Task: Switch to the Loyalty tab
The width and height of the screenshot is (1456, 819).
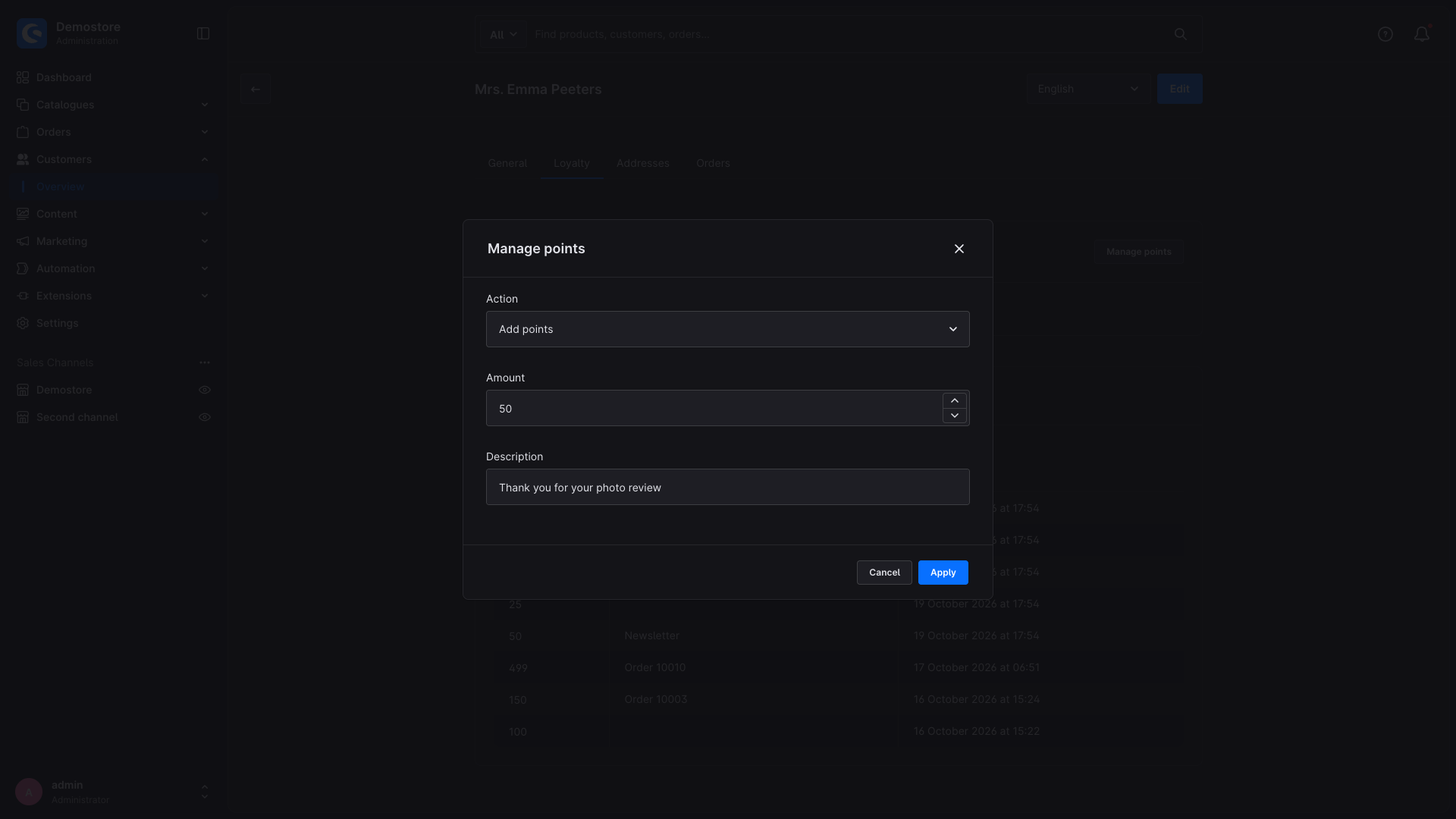Action: coord(571,163)
